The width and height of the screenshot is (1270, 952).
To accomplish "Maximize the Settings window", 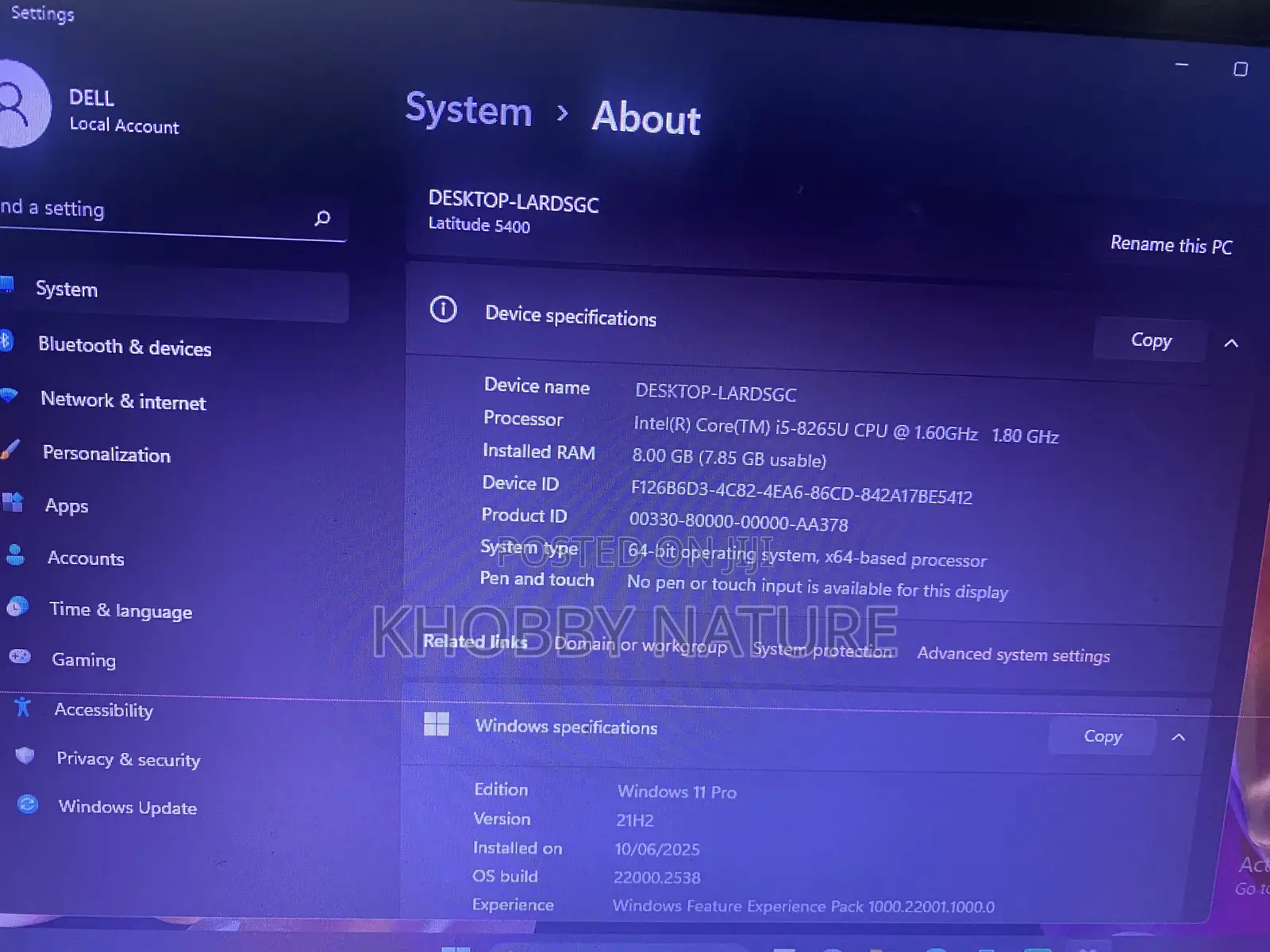I will click(1240, 69).
